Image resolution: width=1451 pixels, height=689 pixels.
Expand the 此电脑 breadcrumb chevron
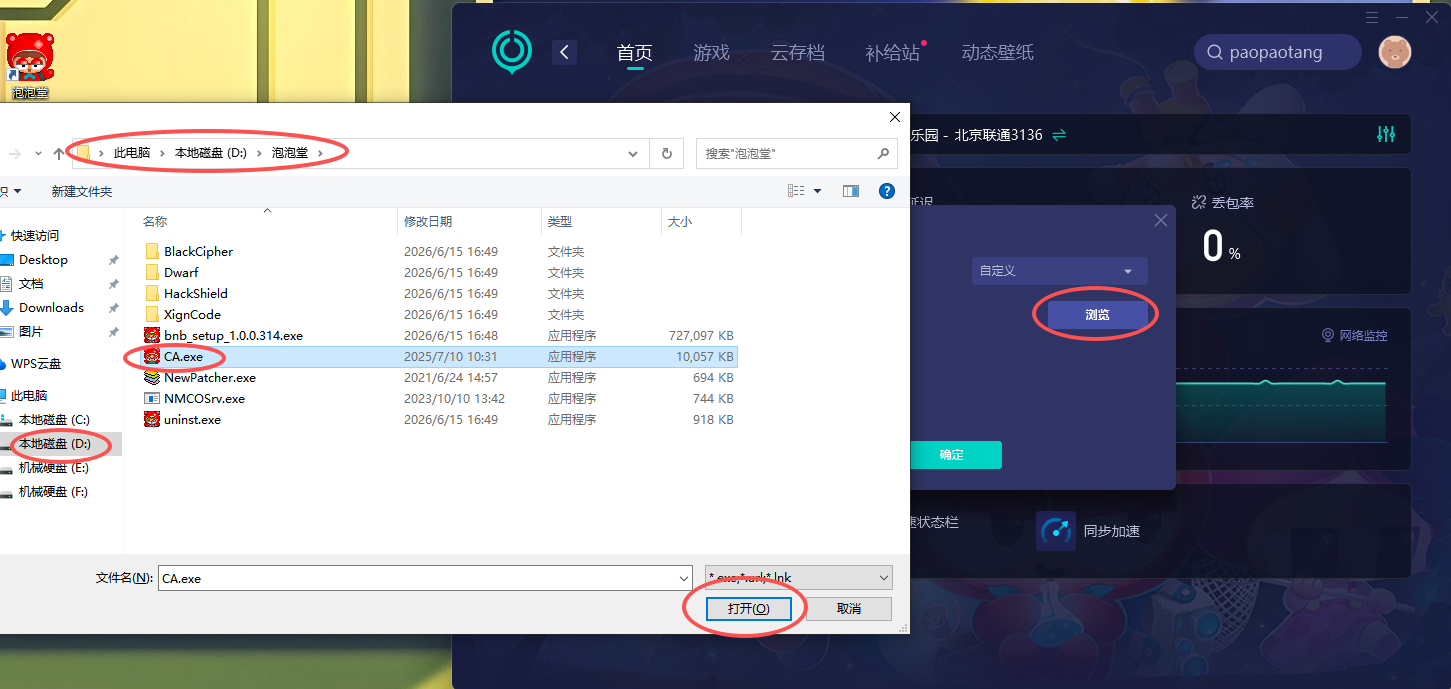click(163, 153)
